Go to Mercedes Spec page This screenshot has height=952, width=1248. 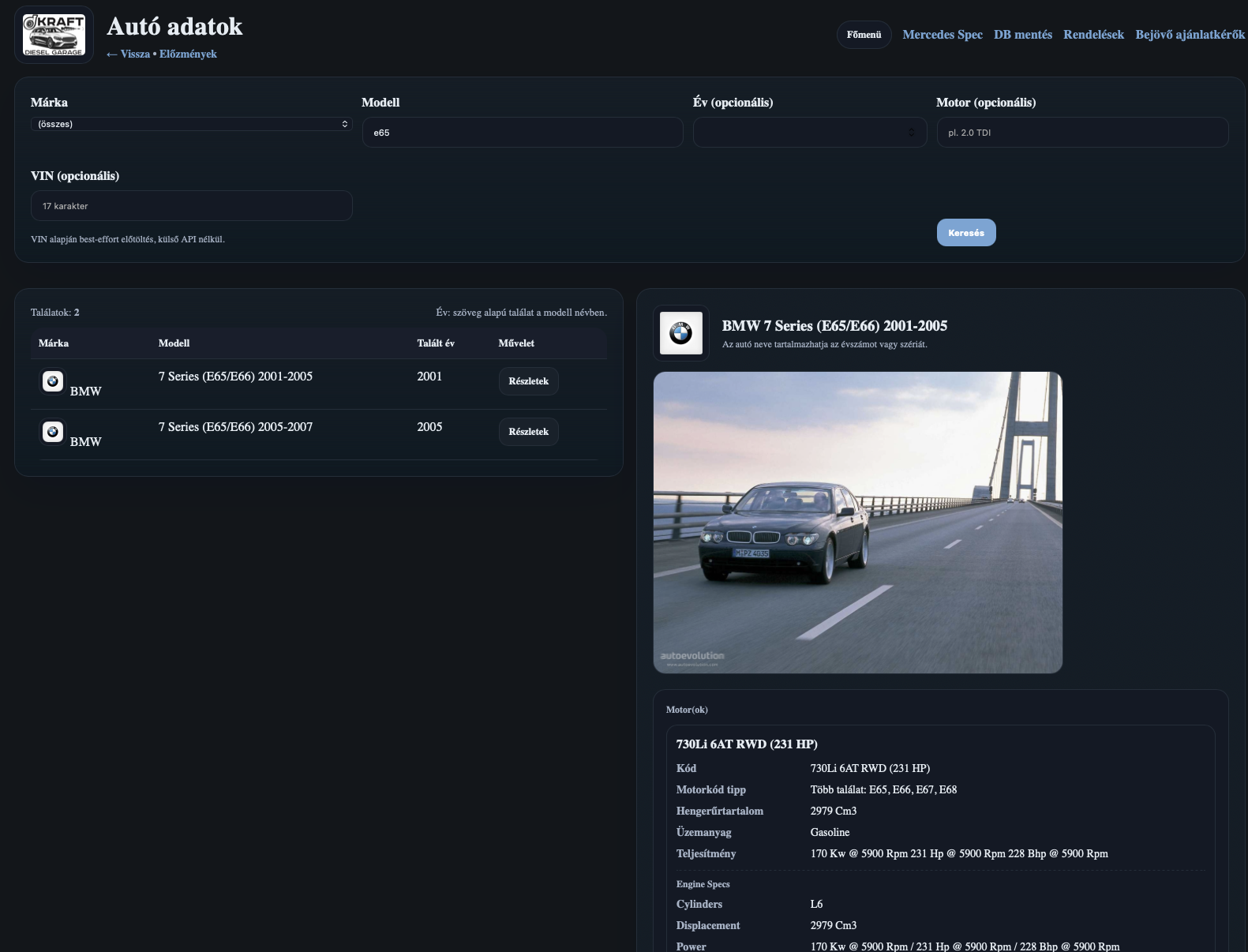(x=943, y=35)
